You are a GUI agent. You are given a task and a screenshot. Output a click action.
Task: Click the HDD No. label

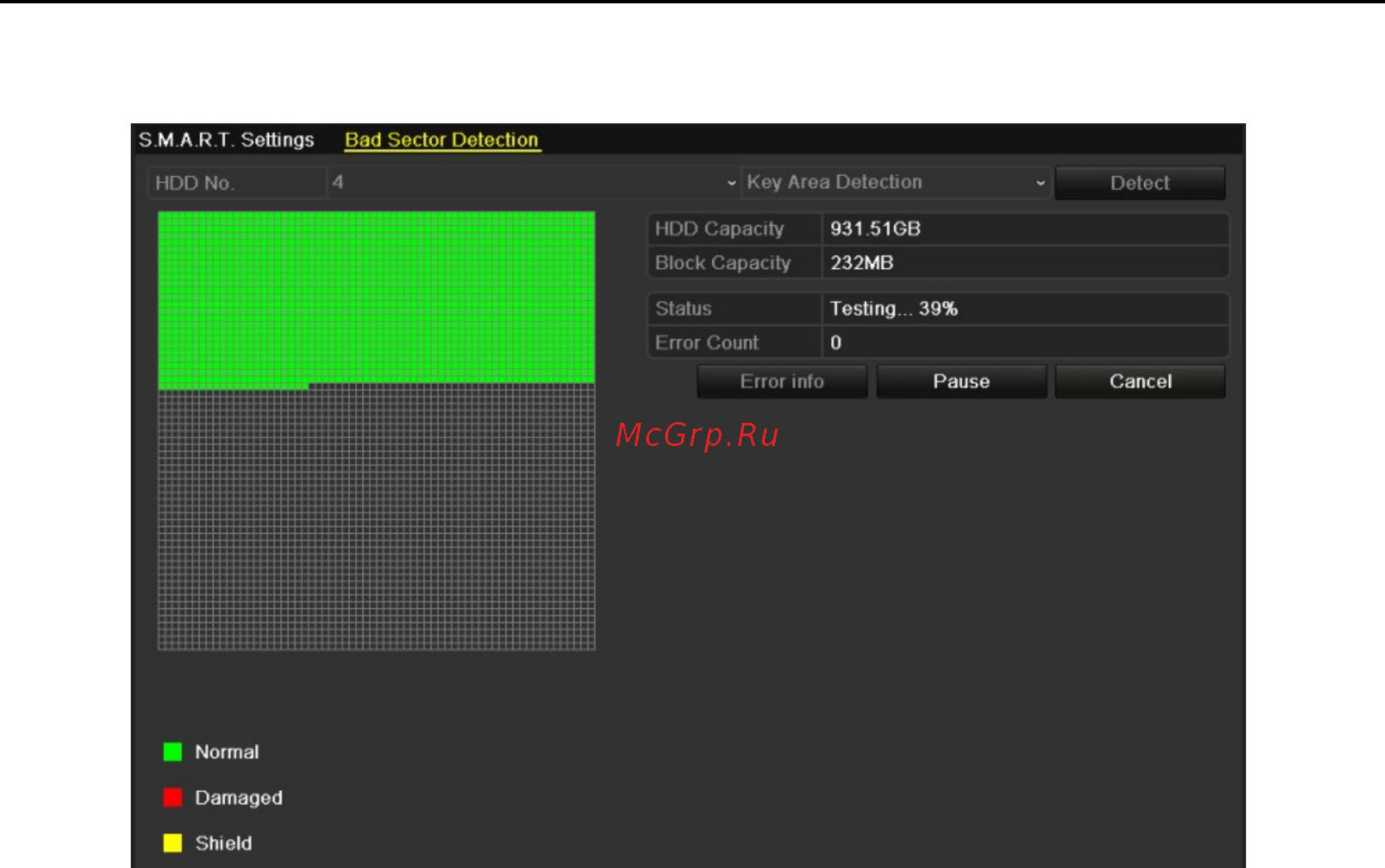point(195,183)
